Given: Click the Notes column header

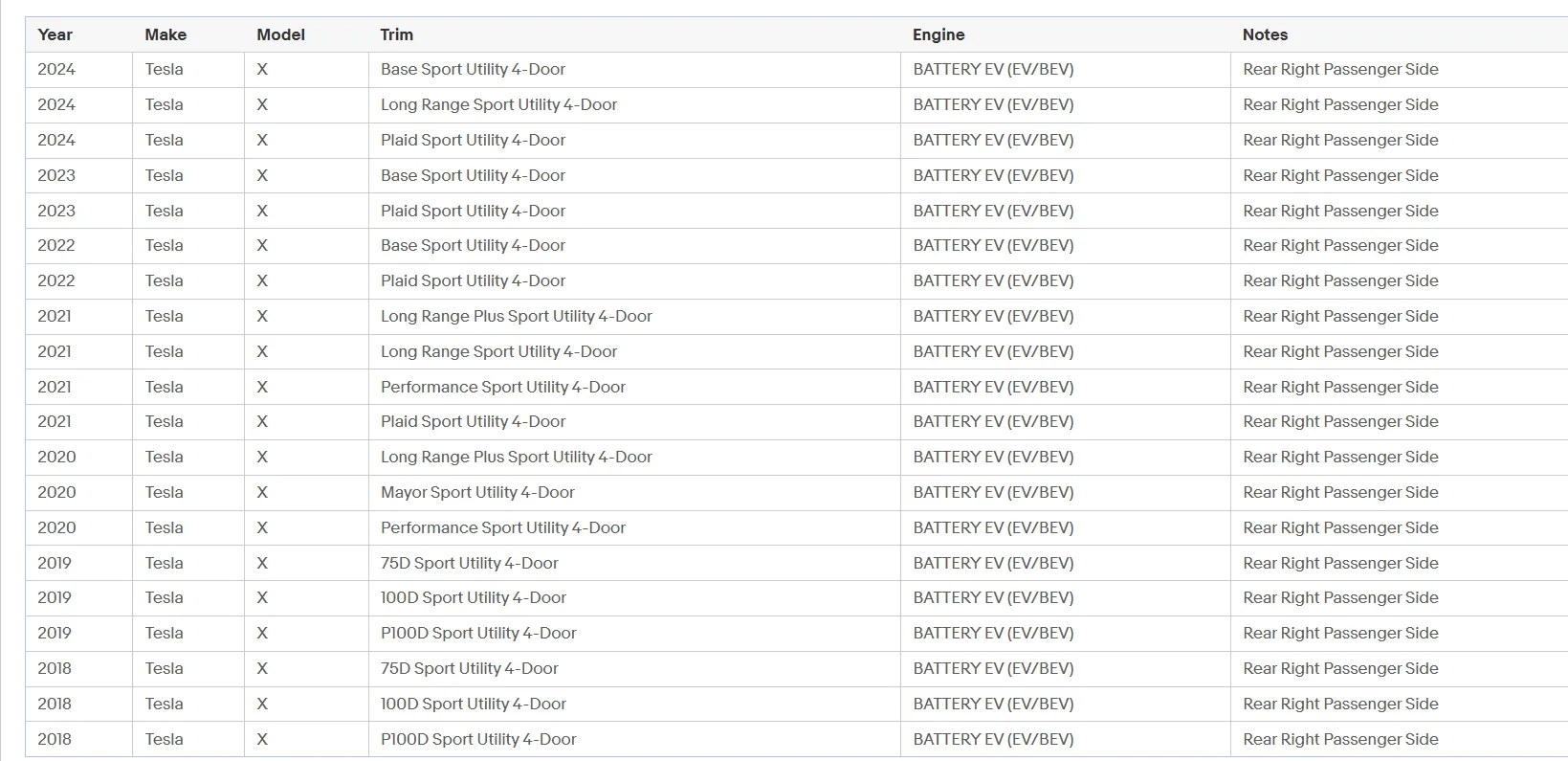Looking at the screenshot, I should (1265, 34).
